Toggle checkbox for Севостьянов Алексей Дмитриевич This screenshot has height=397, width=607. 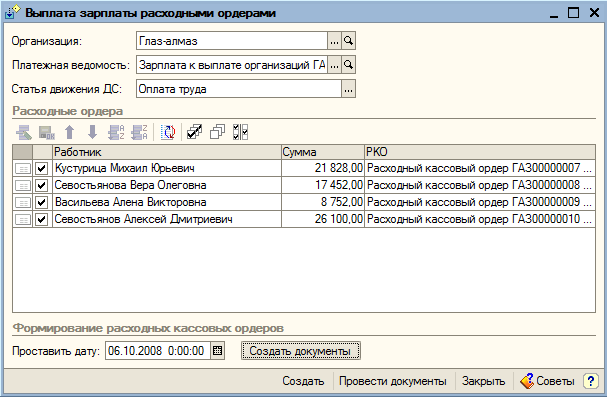(41, 219)
